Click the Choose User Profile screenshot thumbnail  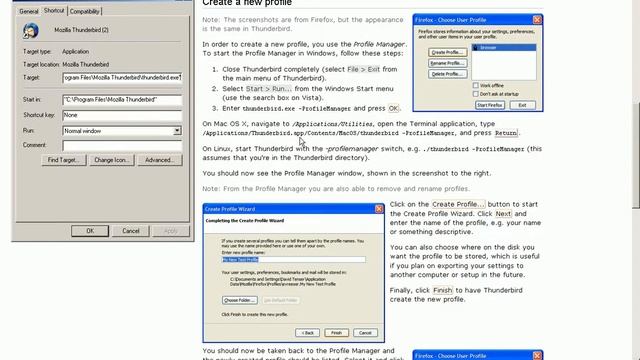[x=478, y=63]
